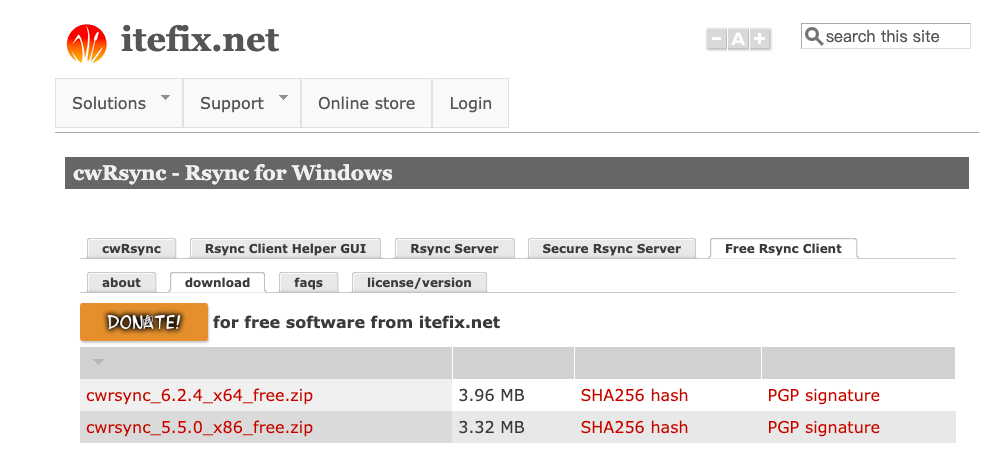This screenshot has width=992, height=470.
Task: Click the table sort arrow in header
Action: tap(98, 362)
